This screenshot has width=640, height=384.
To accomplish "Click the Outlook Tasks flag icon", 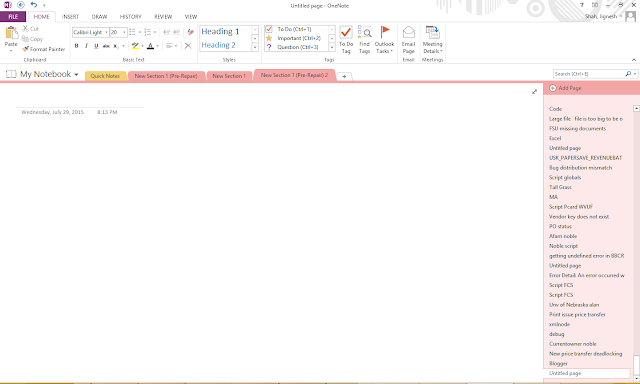I will pos(384,32).
